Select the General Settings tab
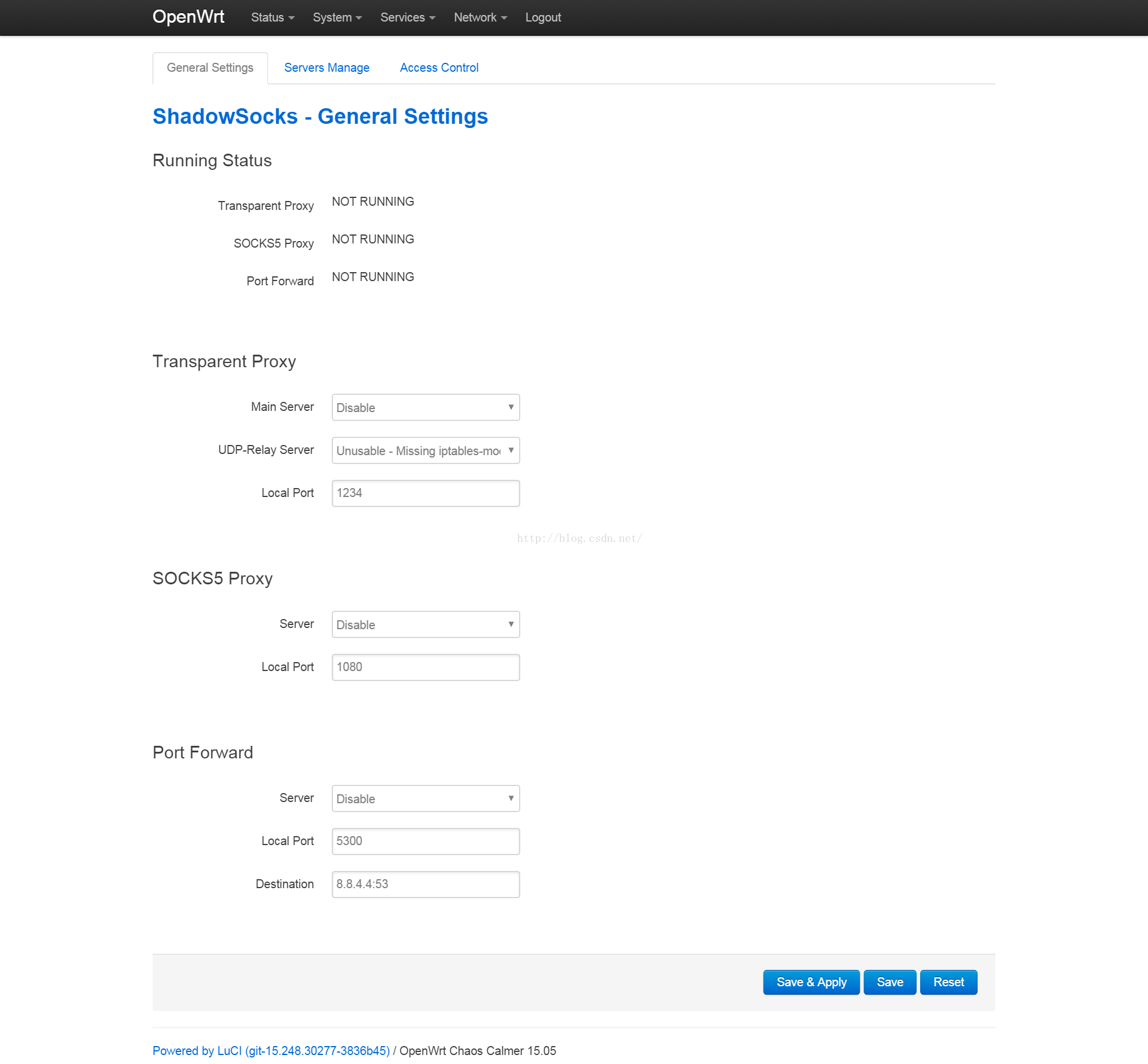 click(x=210, y=68)
